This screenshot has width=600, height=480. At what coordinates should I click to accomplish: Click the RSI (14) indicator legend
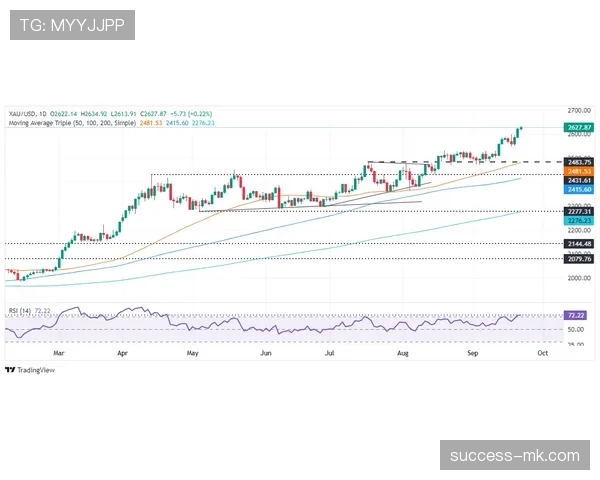(20, 311)
